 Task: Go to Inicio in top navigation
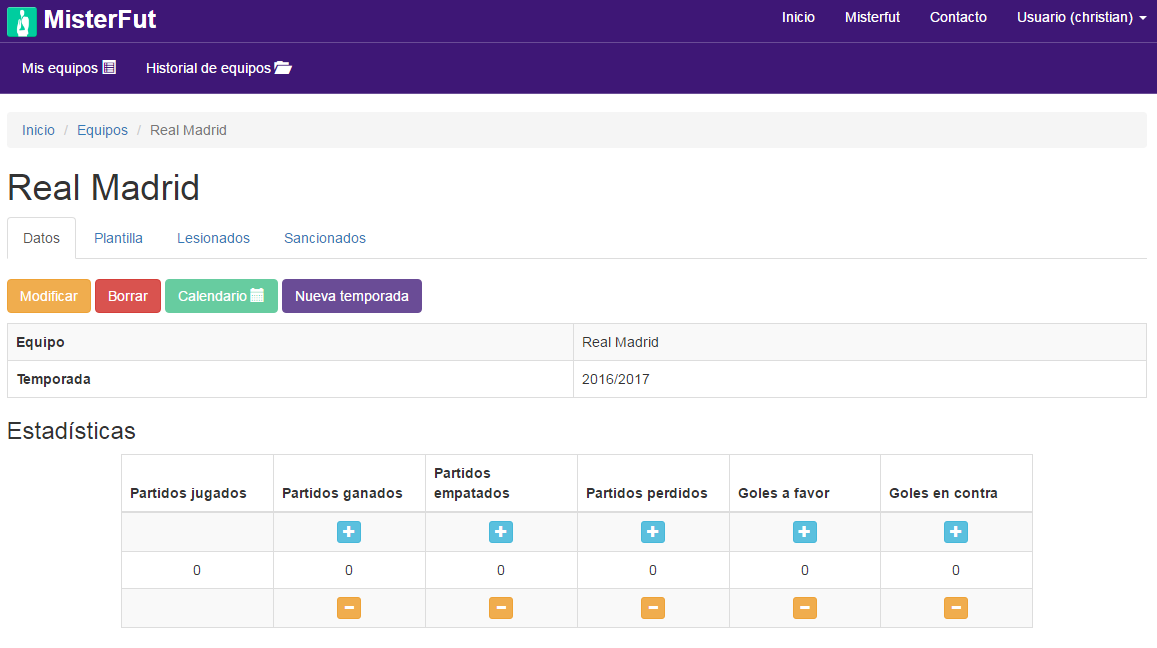pyautogui.click(x=798, y=17)
